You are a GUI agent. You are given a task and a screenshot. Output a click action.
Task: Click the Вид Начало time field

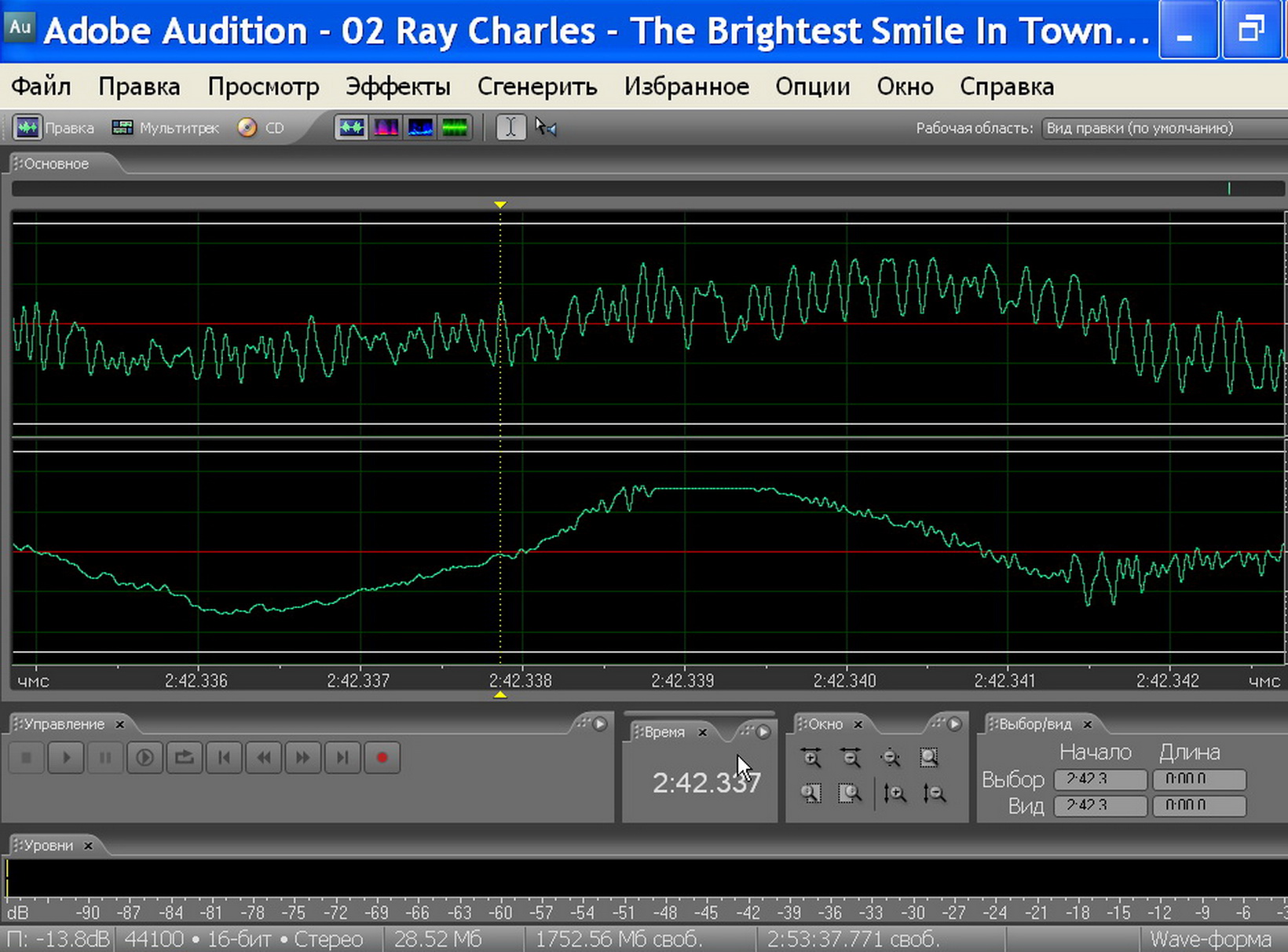(x=1100, y=805)
